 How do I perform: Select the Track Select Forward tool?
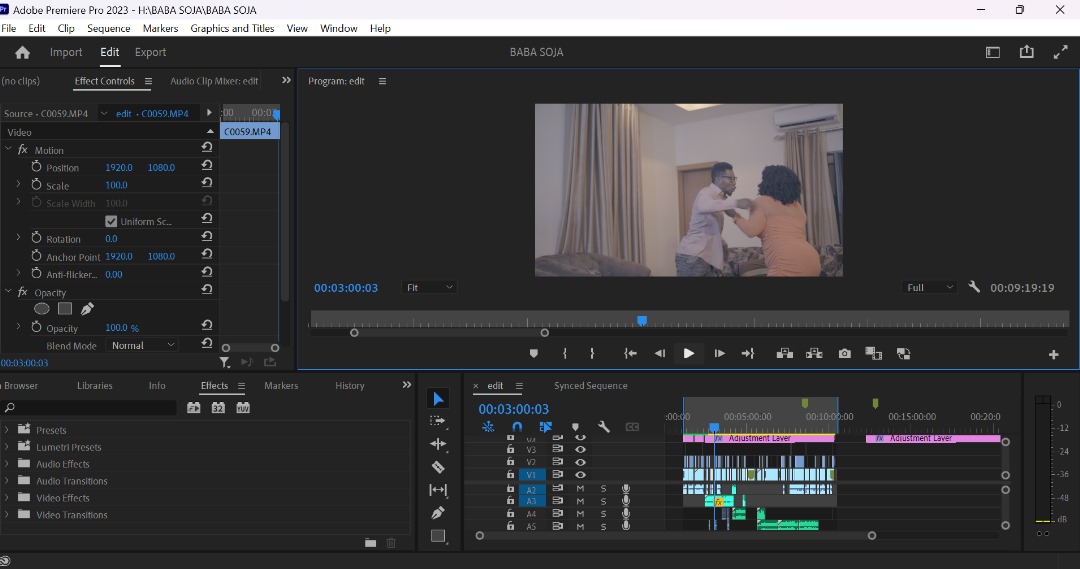point(438,421)
